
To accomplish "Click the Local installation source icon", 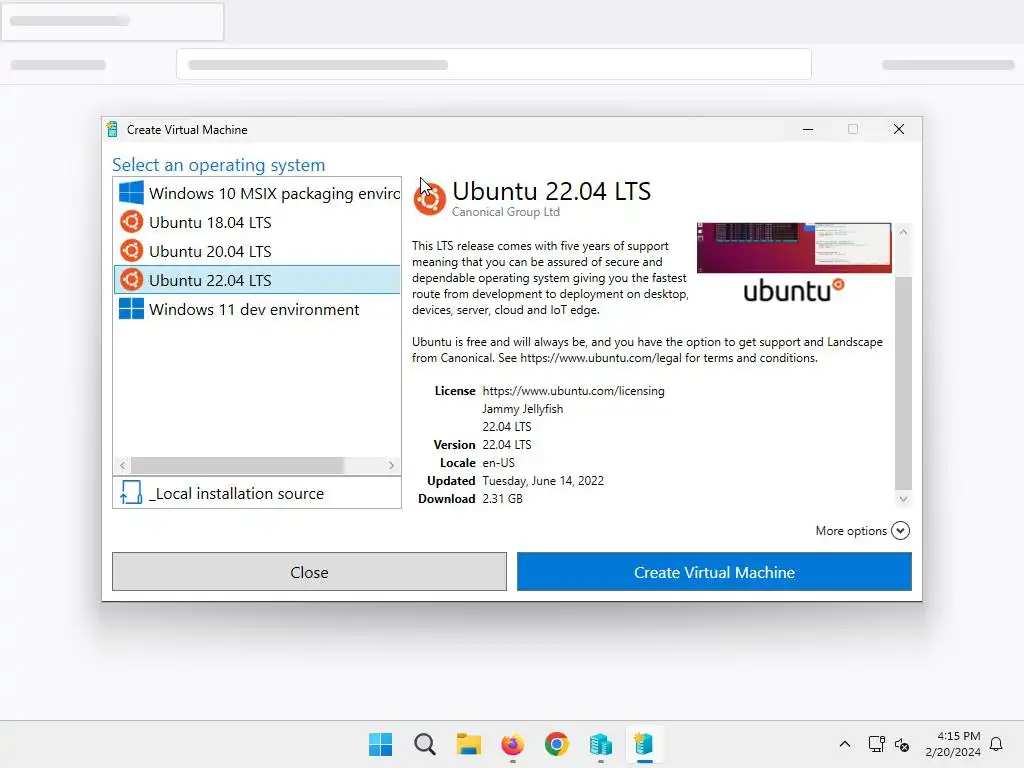I will (131, 492).
